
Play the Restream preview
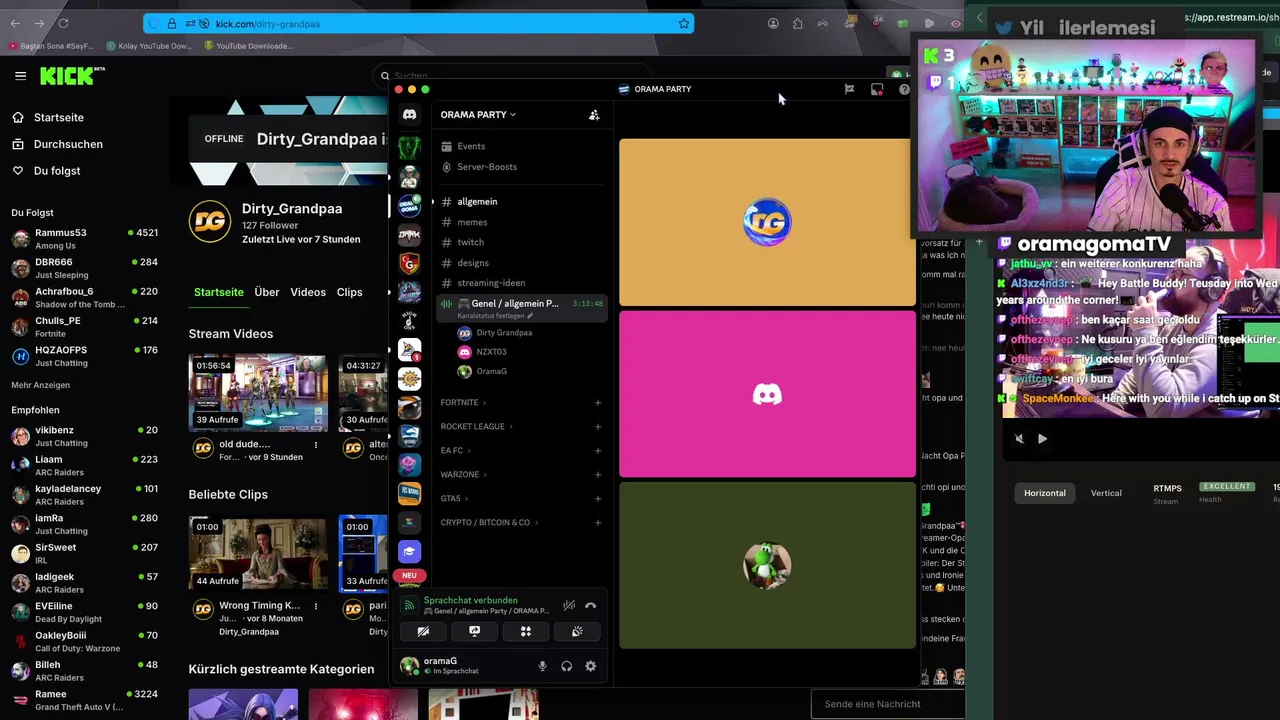(1042, 438)
